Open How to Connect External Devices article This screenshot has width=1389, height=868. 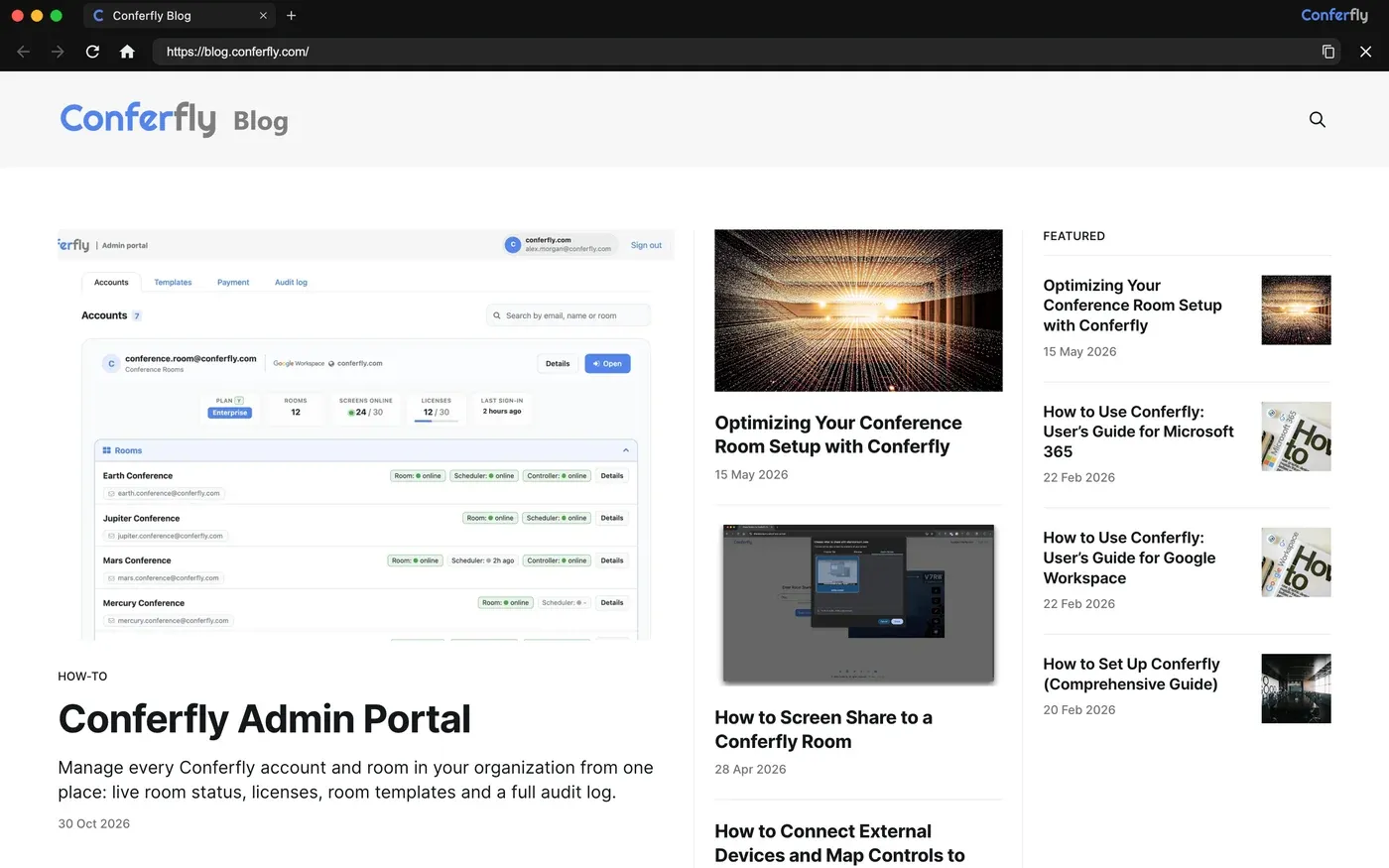(x=839, y=843)
